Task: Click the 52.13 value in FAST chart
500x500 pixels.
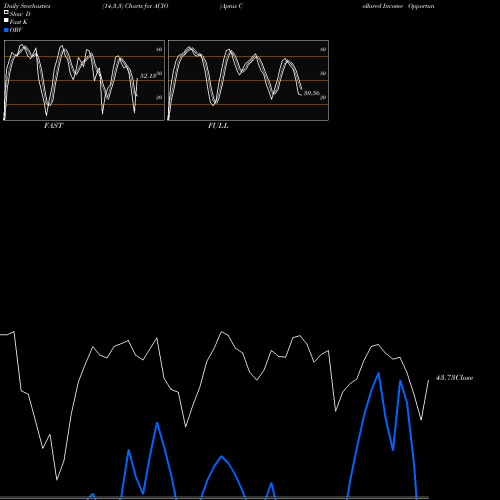Action: (148, 76)
